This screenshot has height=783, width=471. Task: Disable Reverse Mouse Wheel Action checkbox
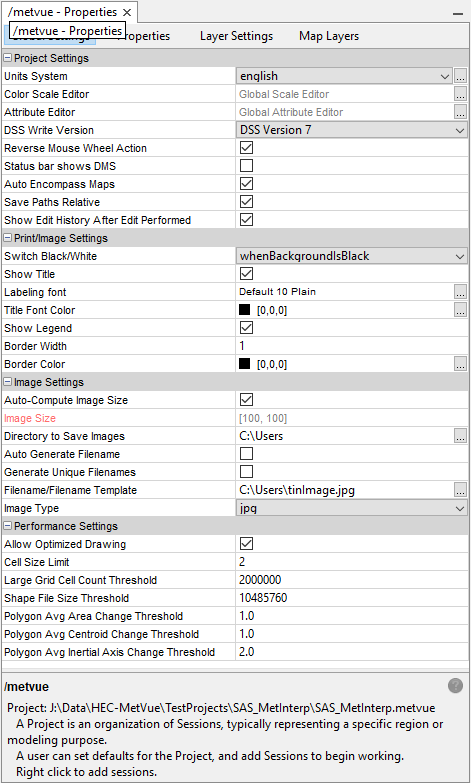click(246, 148)
